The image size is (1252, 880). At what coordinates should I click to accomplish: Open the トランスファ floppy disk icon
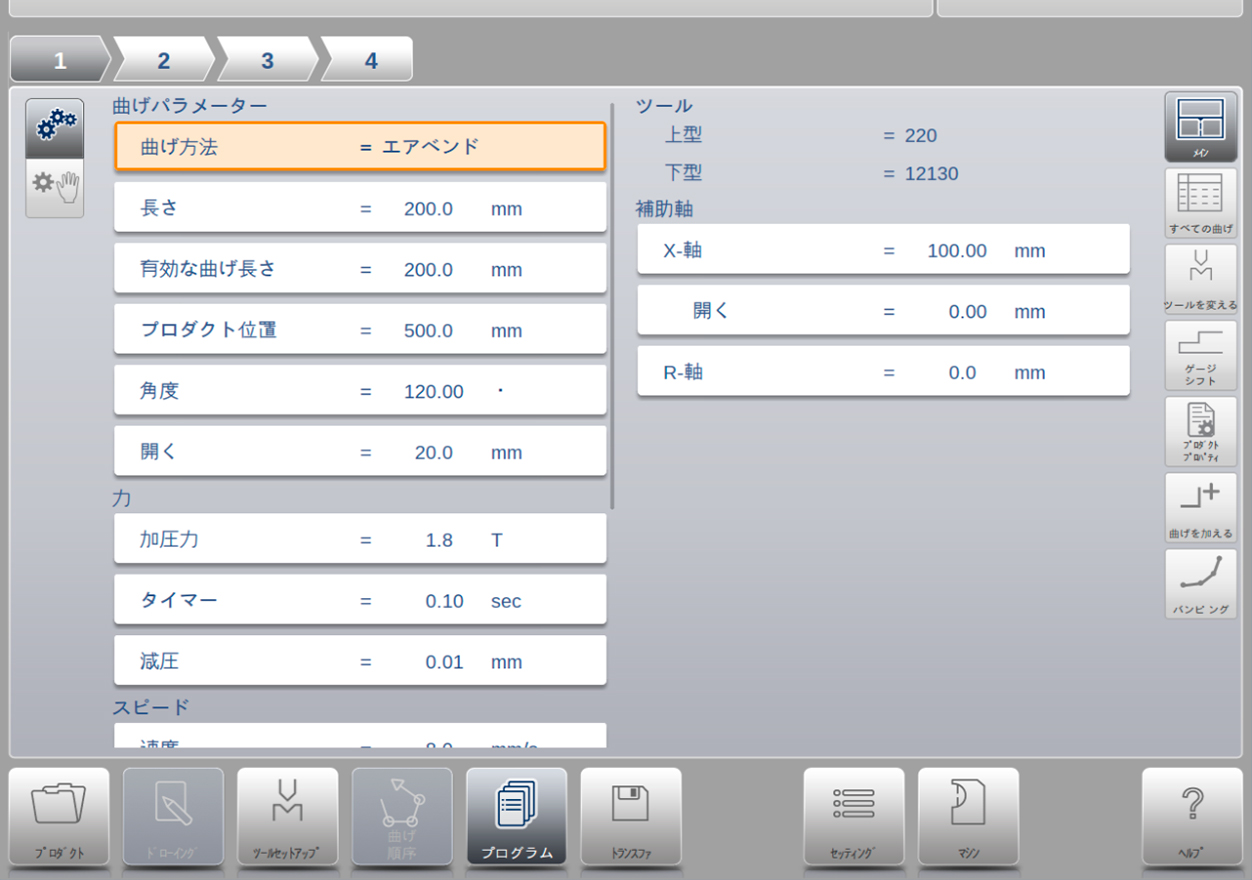[x=630, y=816]
